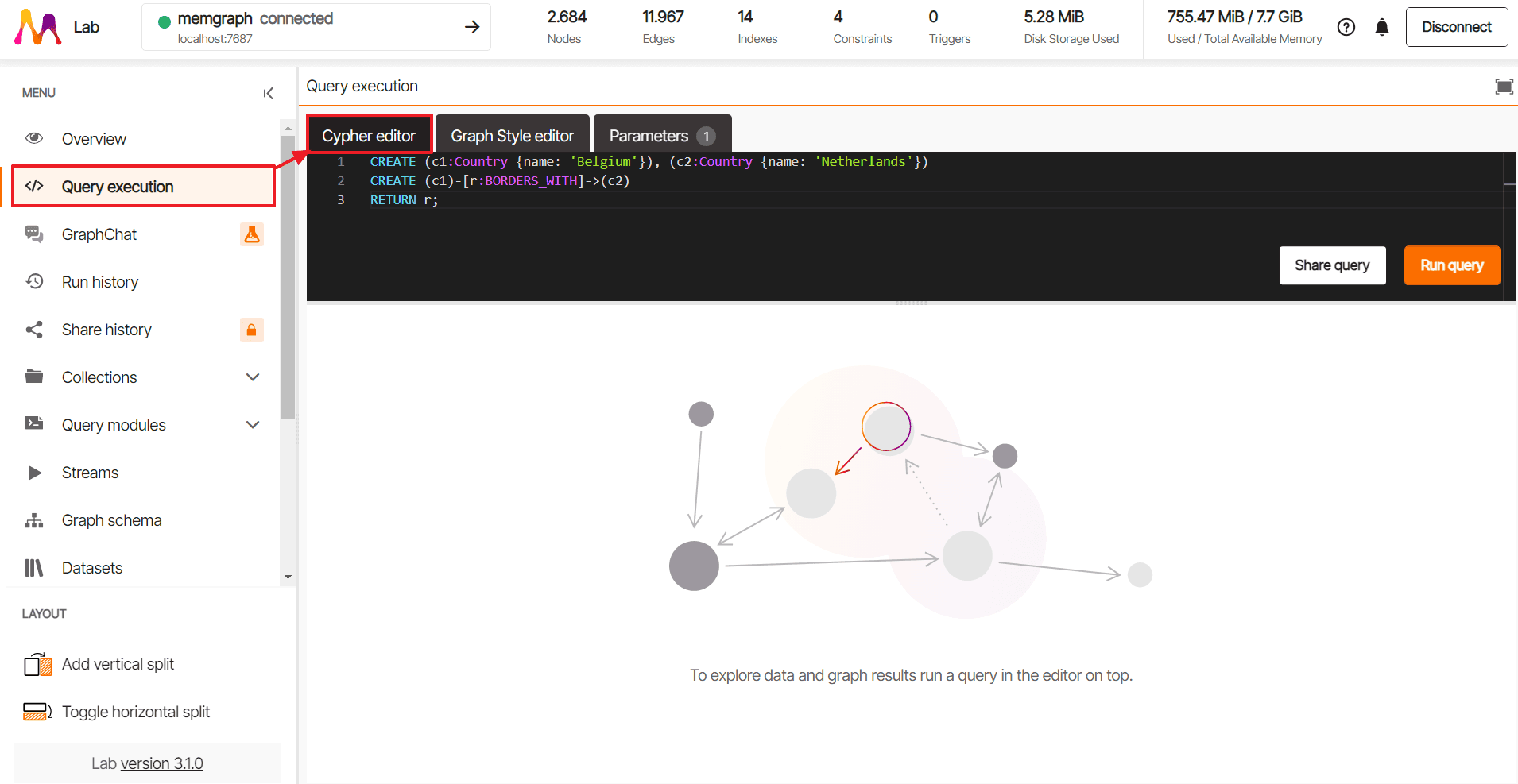Click the 11.967 Edges statistic
The width and height of the screenshot is (1518, 784).
pyautogui.click(x=663, y=27)
